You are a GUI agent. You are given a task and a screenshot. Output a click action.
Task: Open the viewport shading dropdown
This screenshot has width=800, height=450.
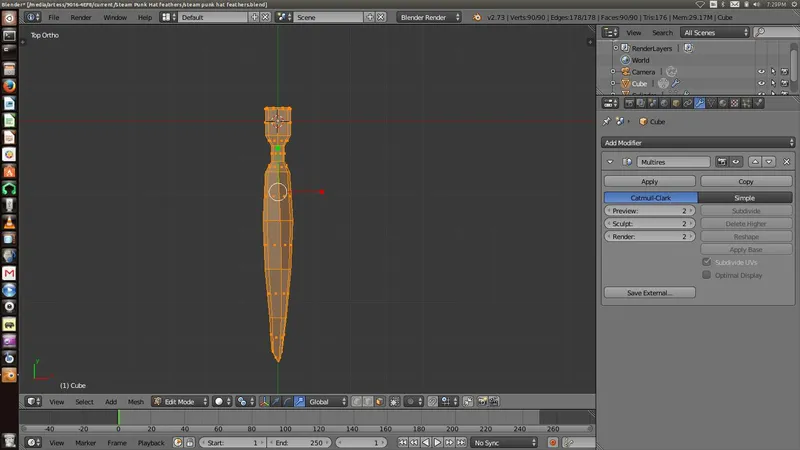tap(222, 402)
